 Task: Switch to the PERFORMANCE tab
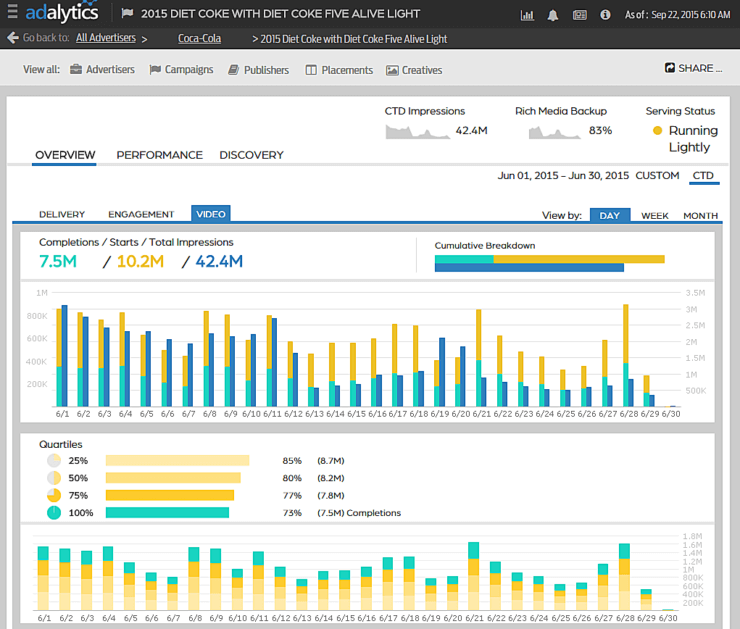point(160,155)
